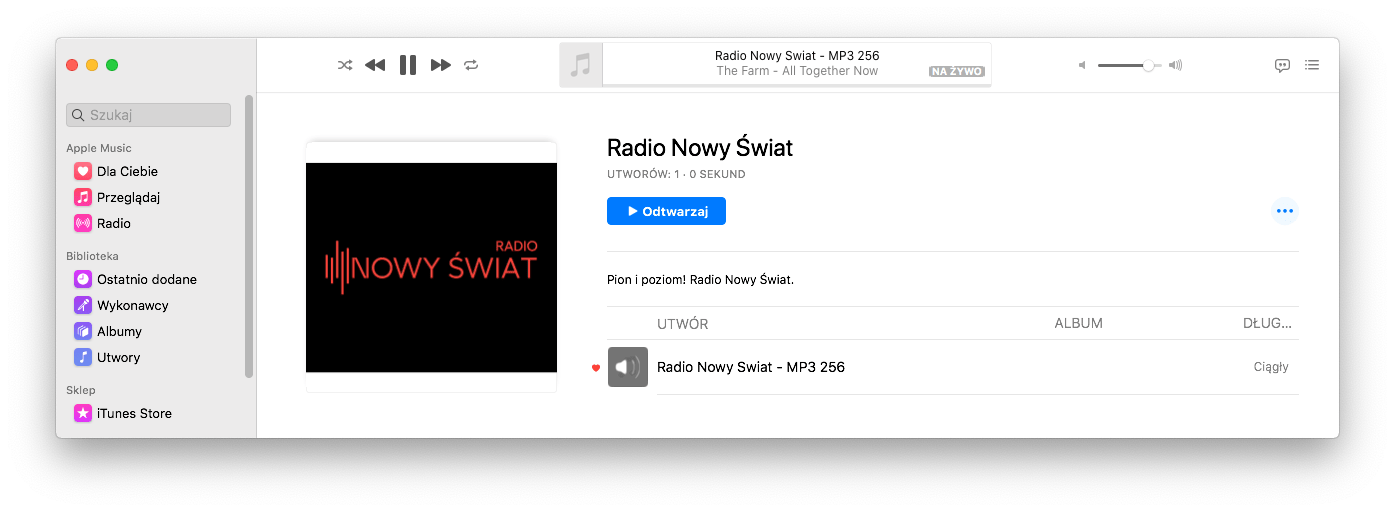Open iTunes Store from sidebar
Screen dimensions: 1395x512
point(134,413)
